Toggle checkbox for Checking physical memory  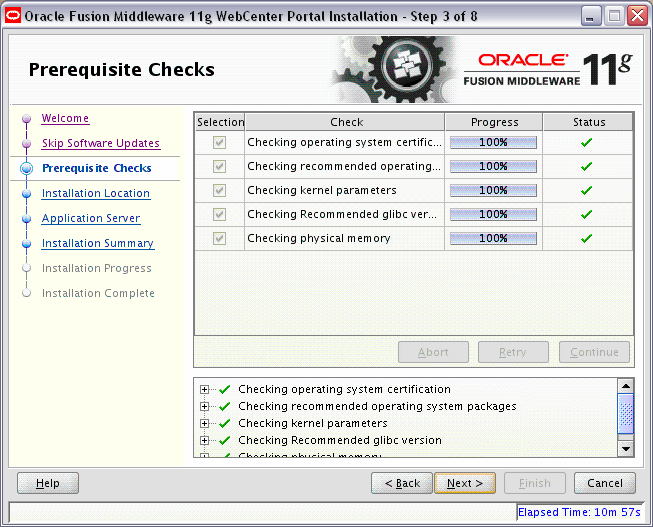219,239
